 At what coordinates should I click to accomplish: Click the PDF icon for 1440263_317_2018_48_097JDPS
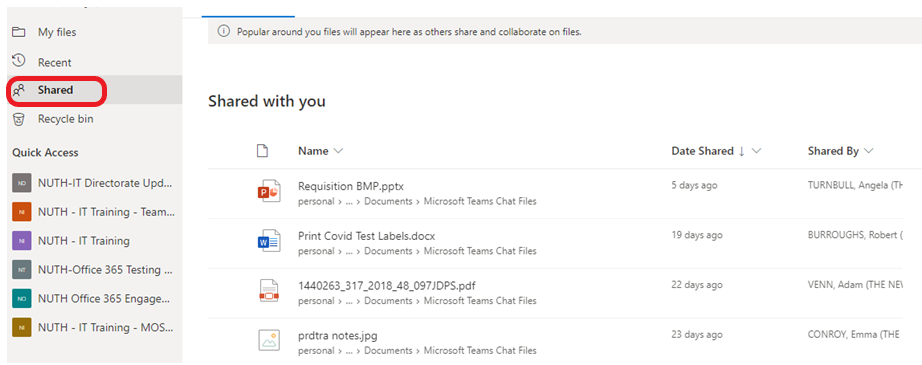click(x=269, y=292)
